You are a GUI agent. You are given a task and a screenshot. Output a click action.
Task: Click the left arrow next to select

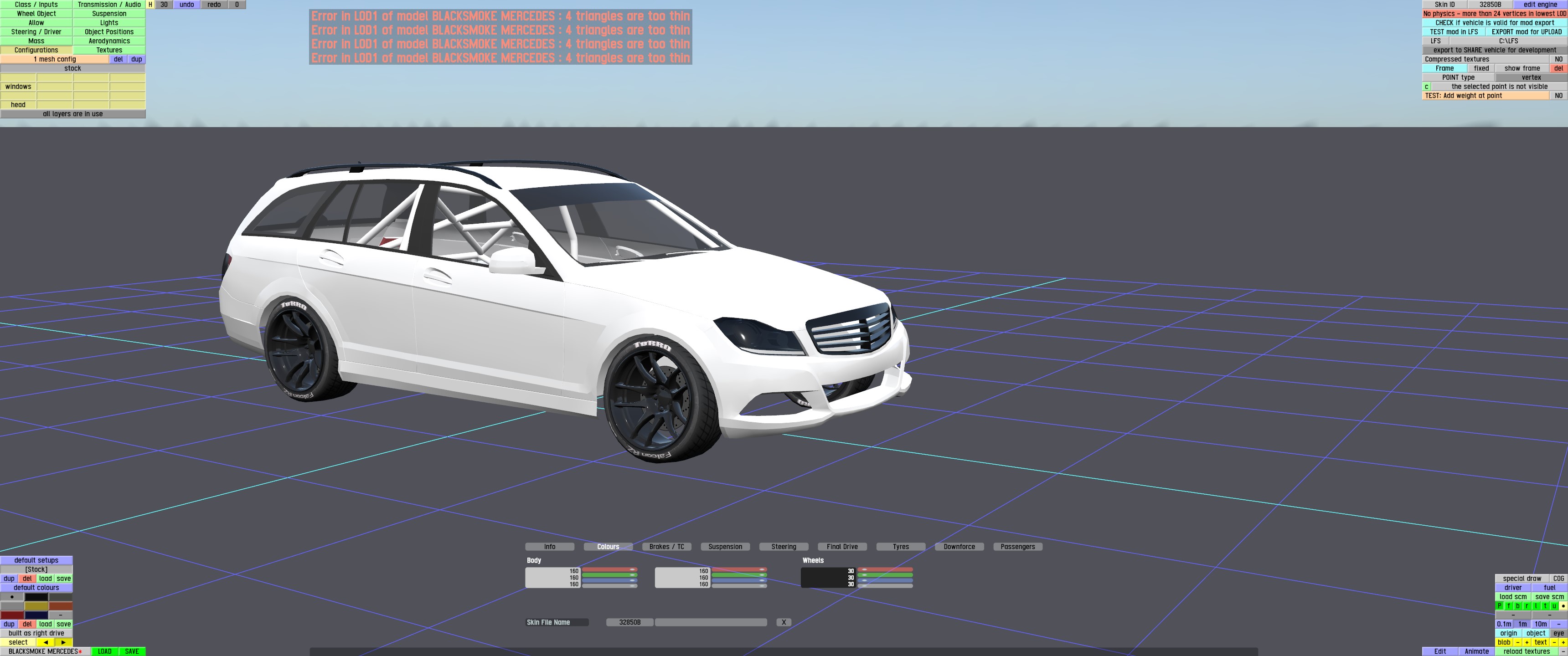[46, 642]
